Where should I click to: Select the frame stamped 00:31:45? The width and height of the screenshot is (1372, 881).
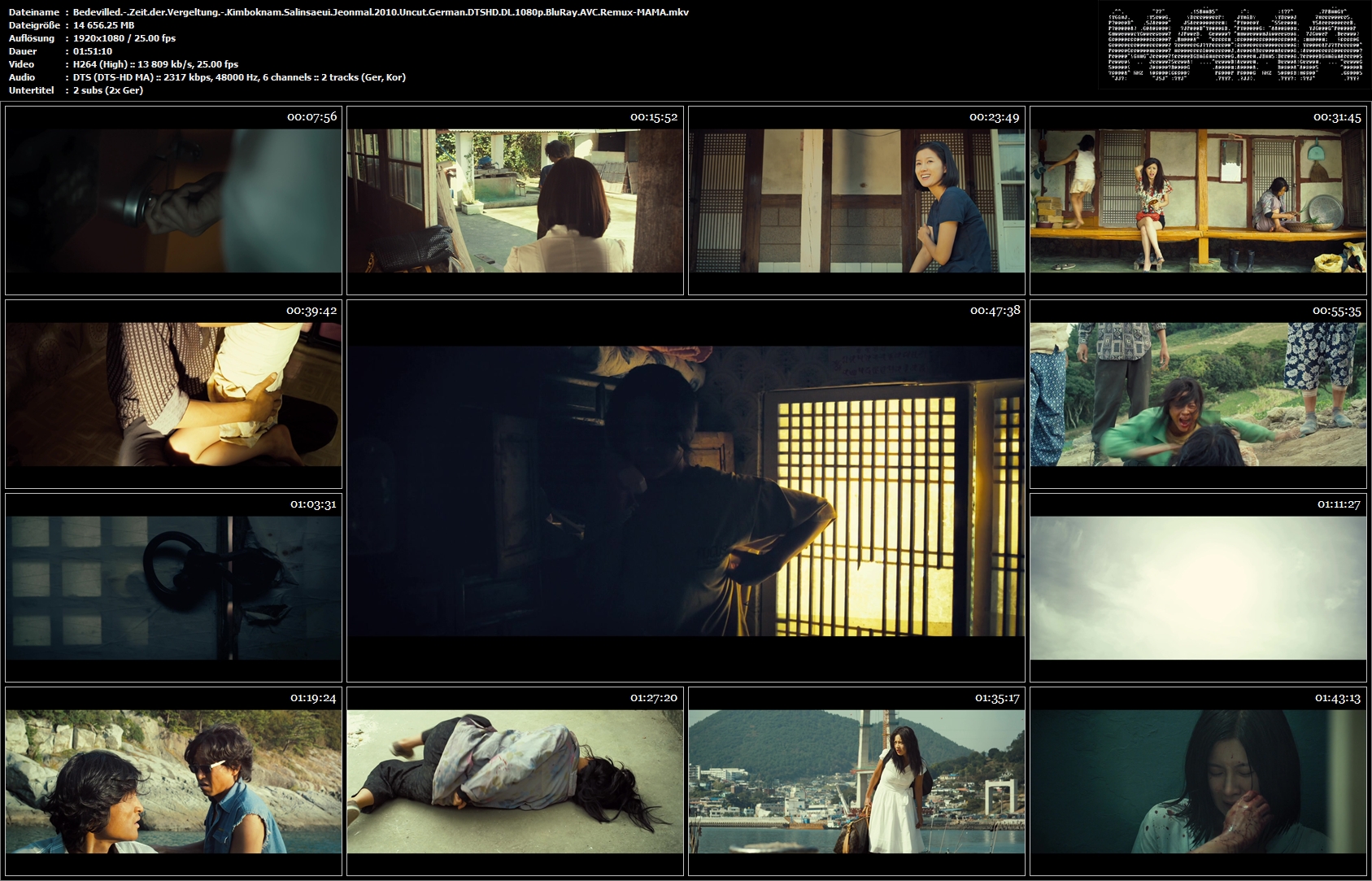(x=1198, y=200)
